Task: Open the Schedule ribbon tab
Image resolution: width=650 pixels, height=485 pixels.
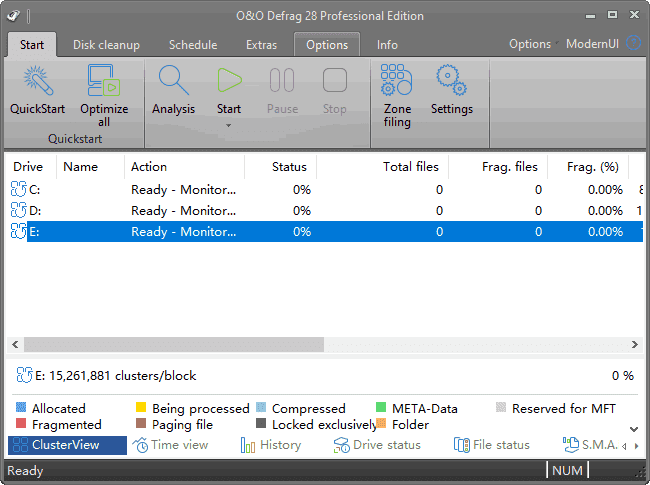Action: pyautogui.click(x=193, y=45)
